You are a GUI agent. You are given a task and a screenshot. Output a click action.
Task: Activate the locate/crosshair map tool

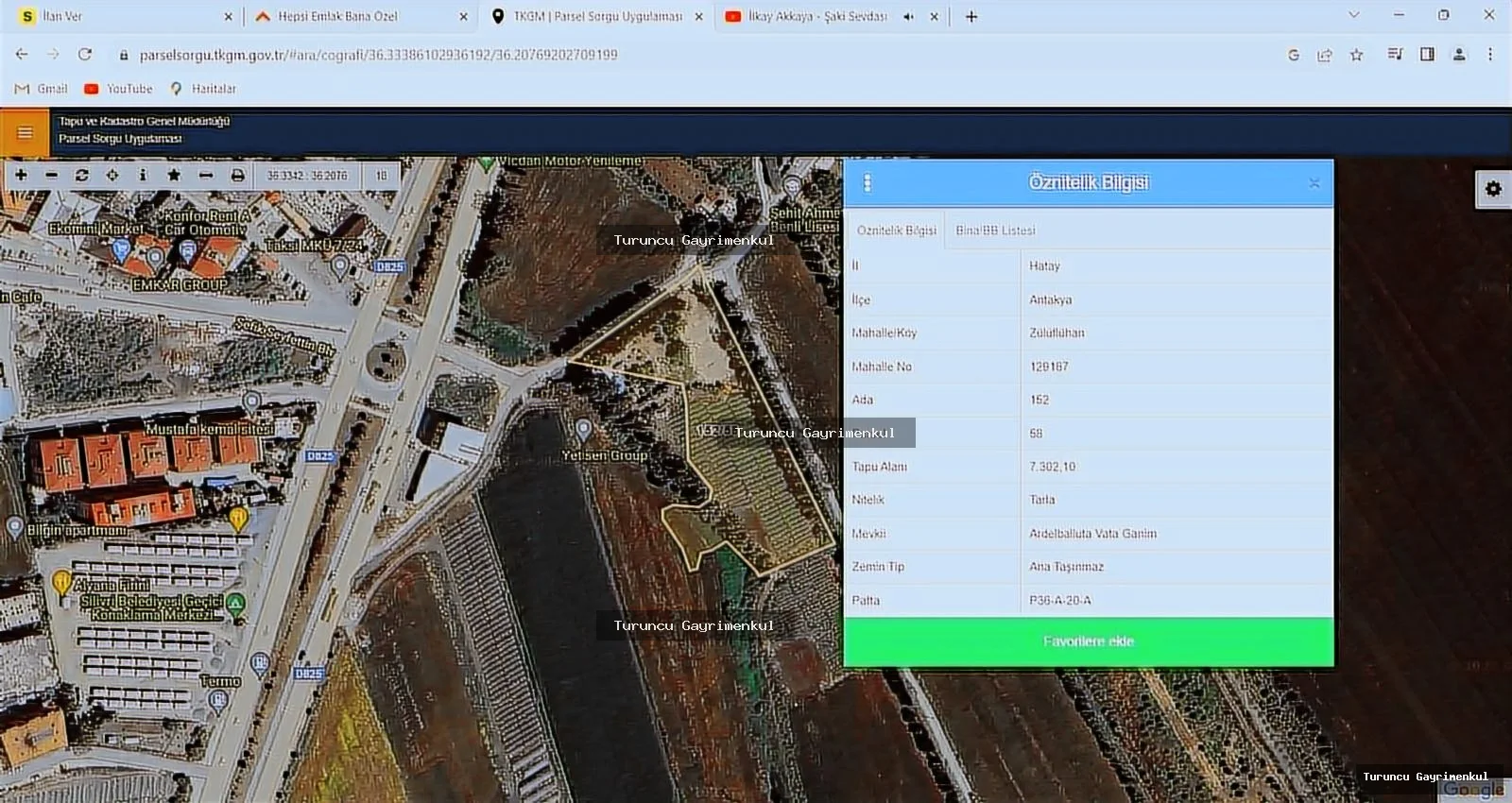[112, 175]
